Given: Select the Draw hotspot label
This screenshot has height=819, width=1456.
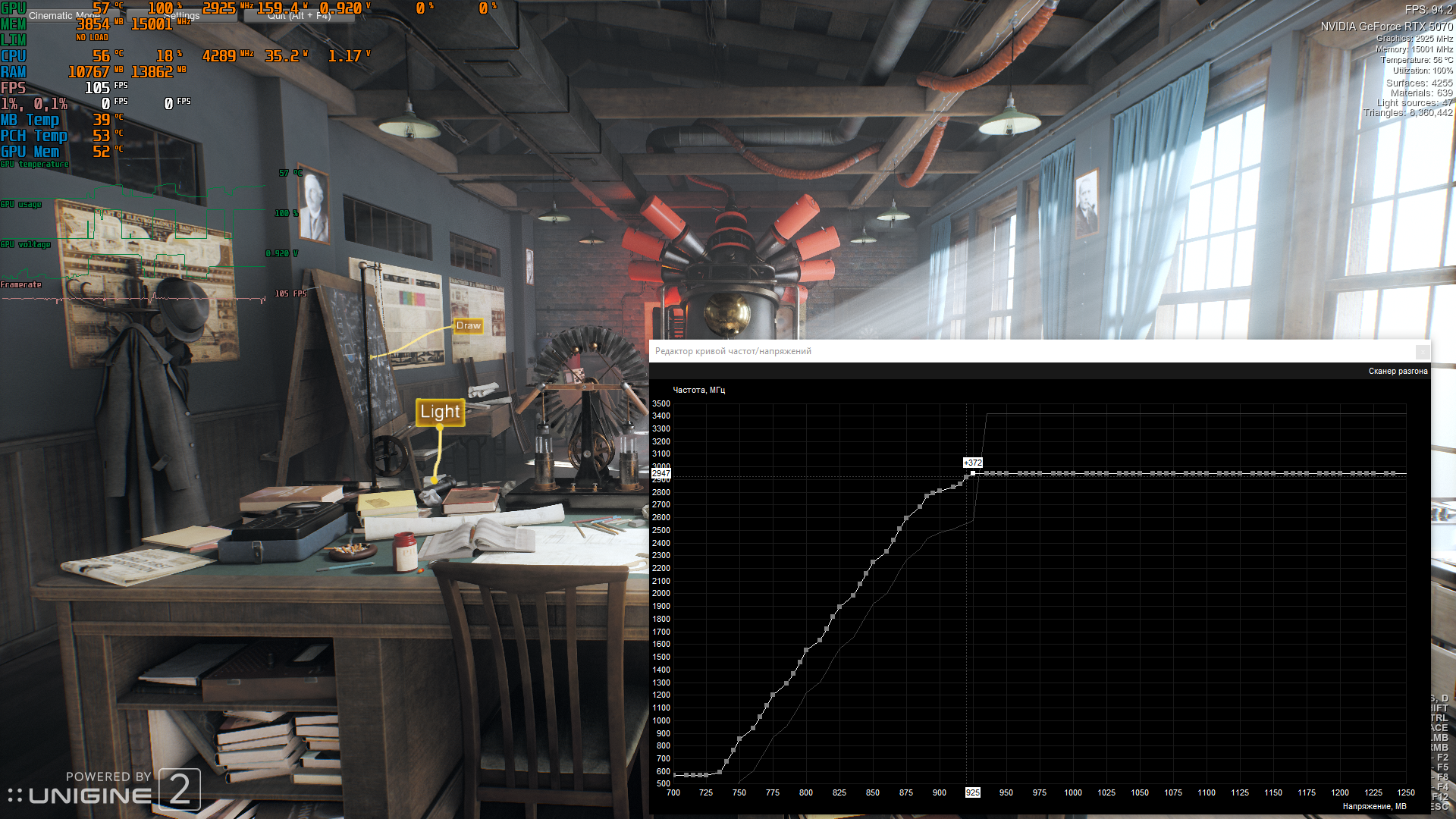Looking at the screenshot, I should (468, 326).
